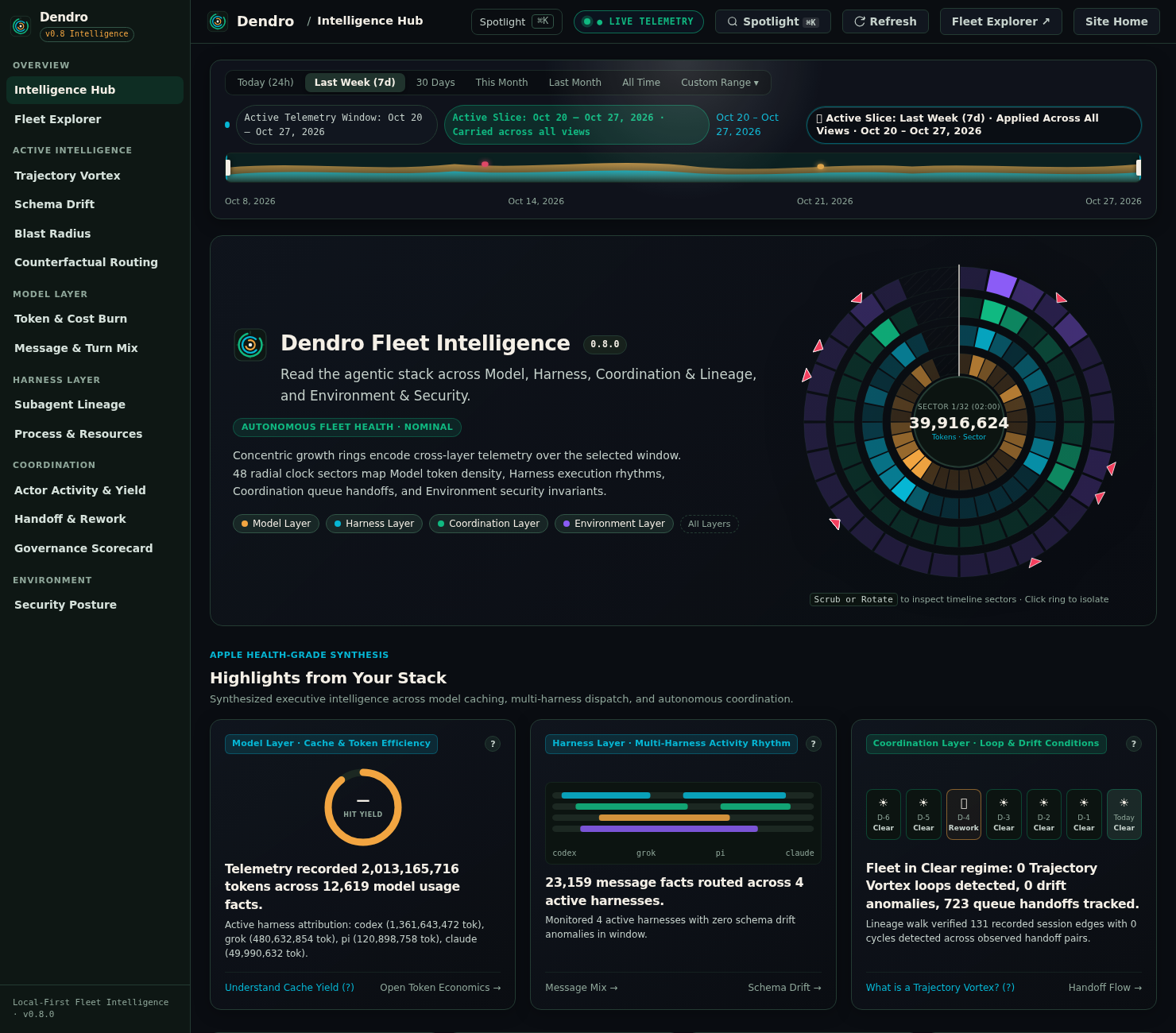1176x1033 pixels.
Task: Select the D-4 Rework day tile
Action: pyautogui.click(x=964, y=814)
